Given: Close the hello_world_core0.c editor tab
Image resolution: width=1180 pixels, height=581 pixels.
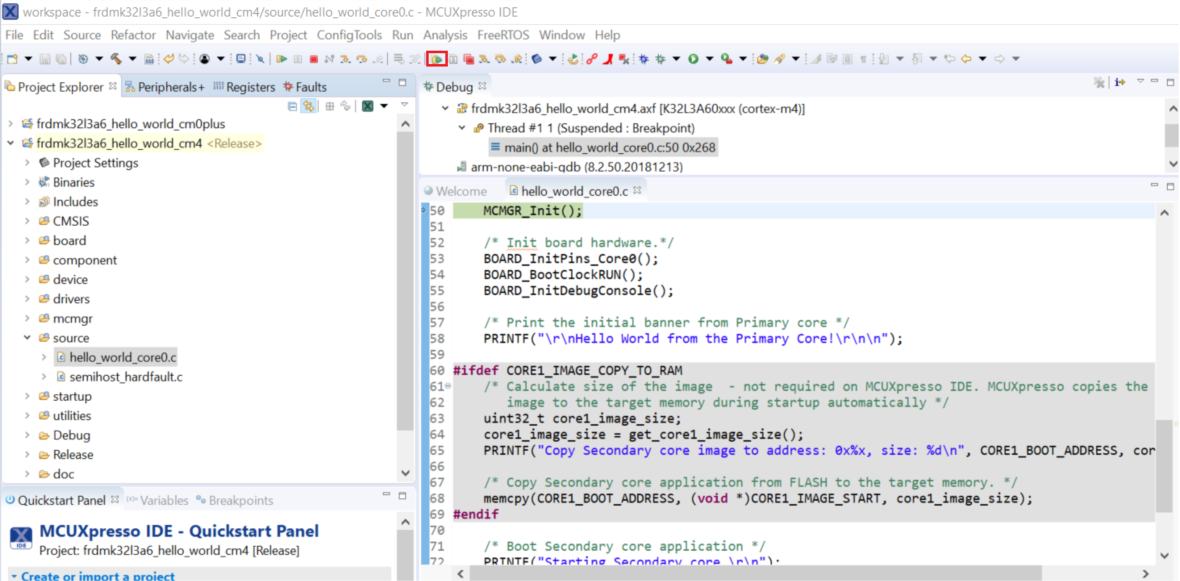Looking at the screenshot, I should (x=637, y=190).
